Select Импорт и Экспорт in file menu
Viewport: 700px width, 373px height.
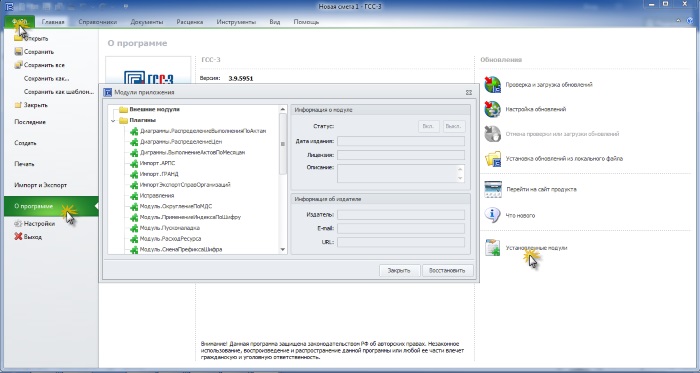41,185
